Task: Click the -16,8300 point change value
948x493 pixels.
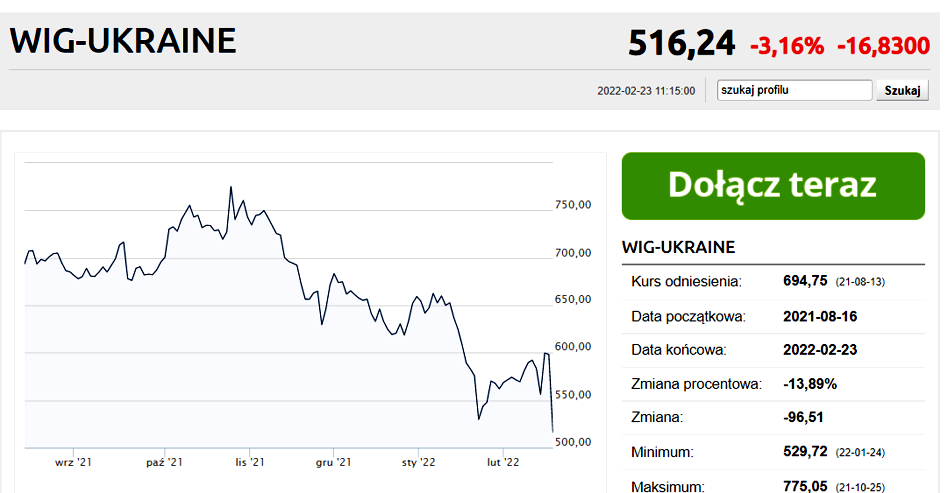Action: coord(883,46)
